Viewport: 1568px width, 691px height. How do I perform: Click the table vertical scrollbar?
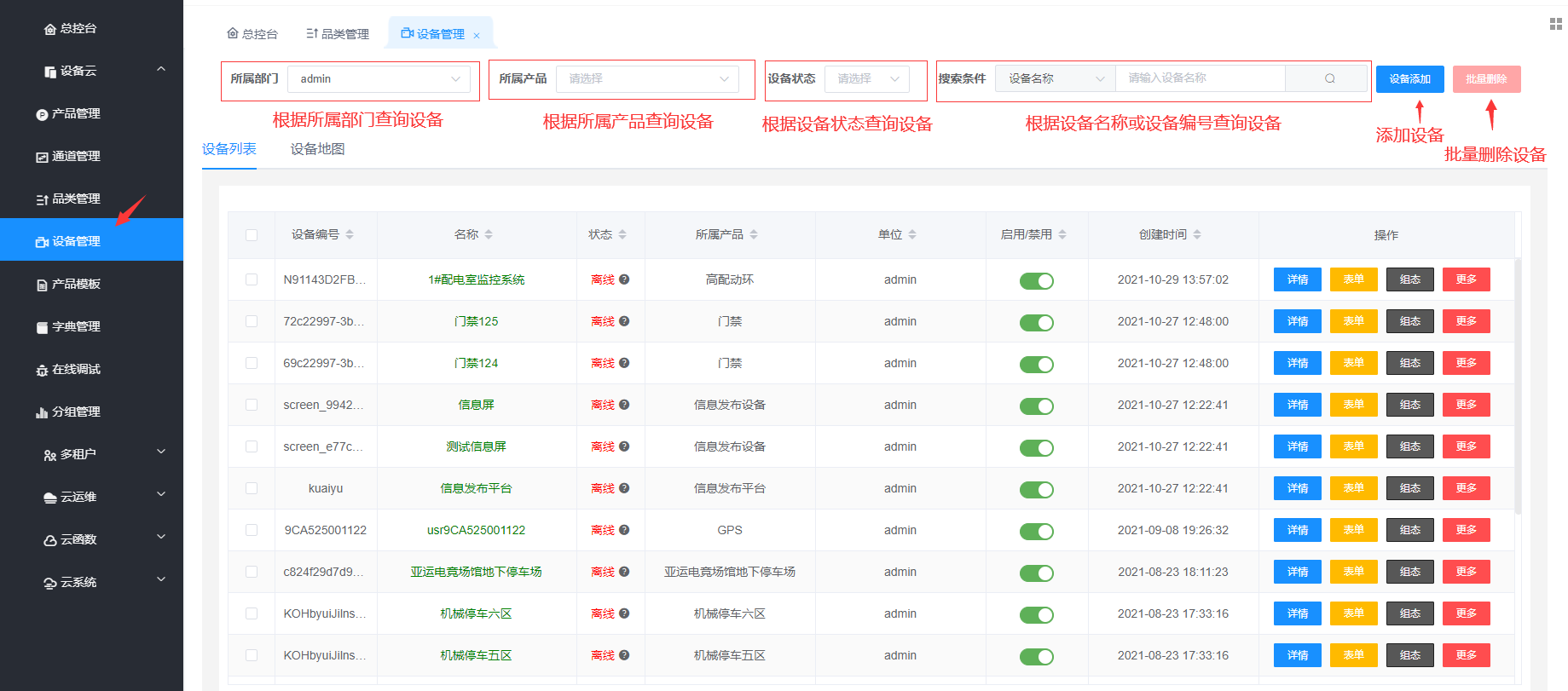point(1518,386)
